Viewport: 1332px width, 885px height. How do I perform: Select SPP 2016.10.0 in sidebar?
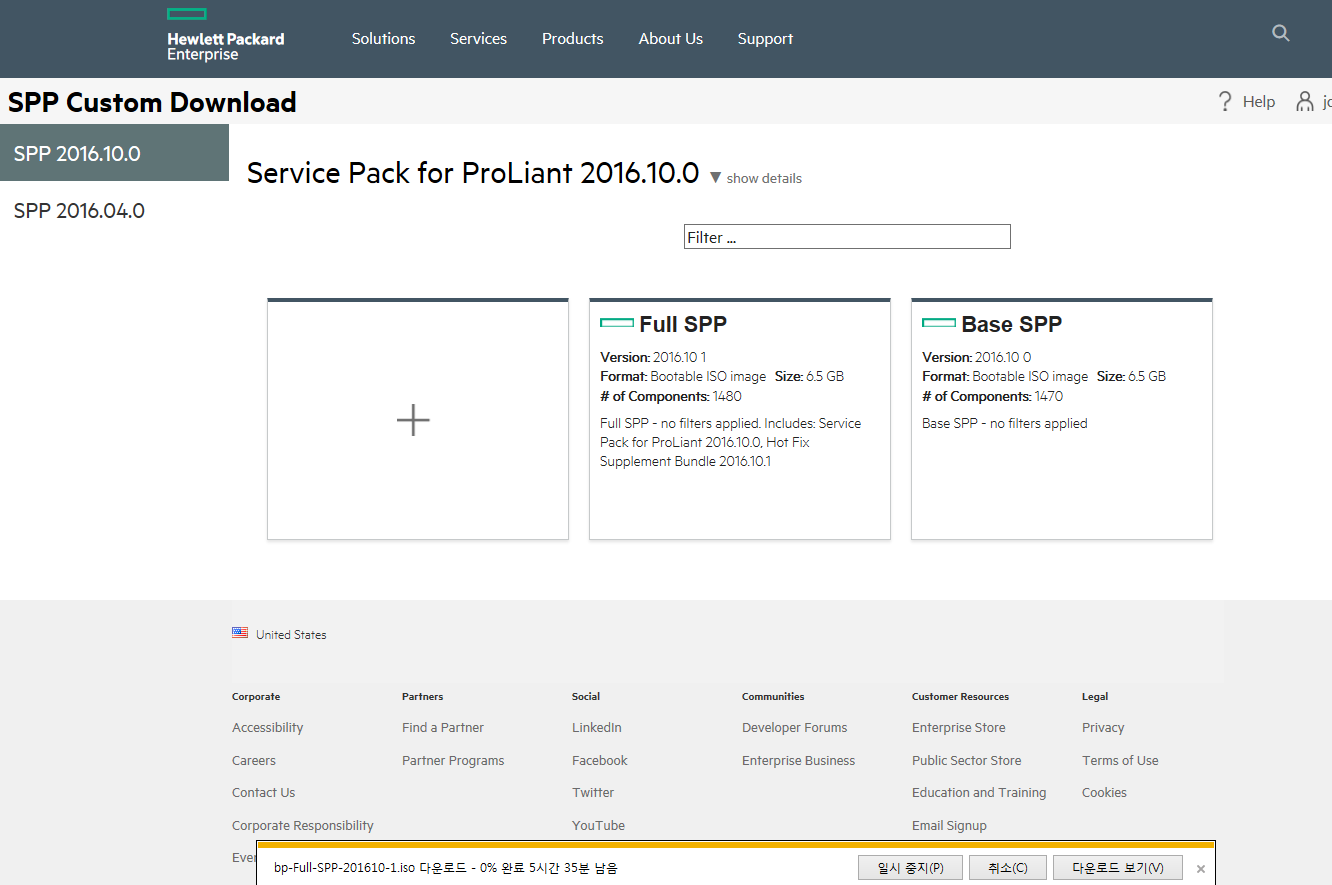point(114,153)
